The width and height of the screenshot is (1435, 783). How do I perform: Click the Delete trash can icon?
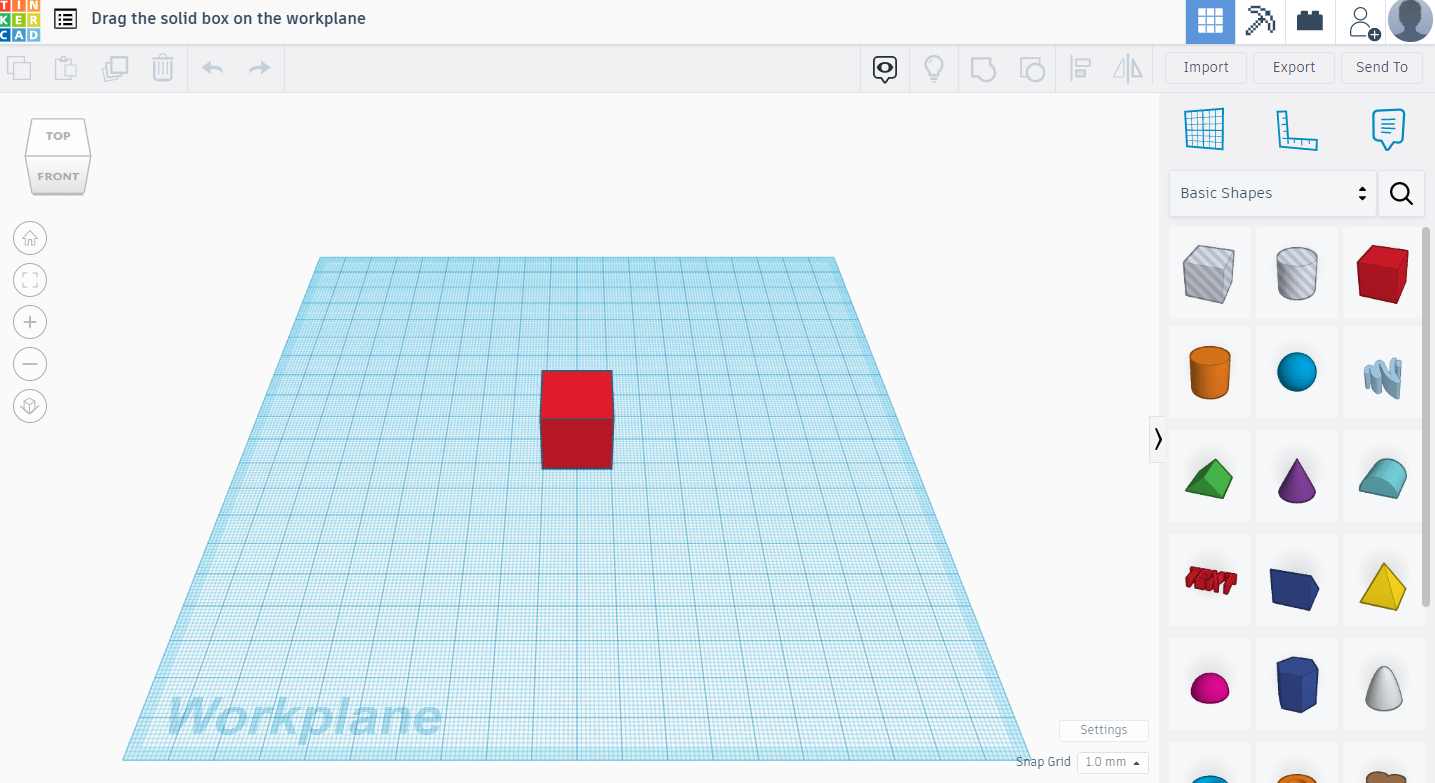(x=162, y=68)
